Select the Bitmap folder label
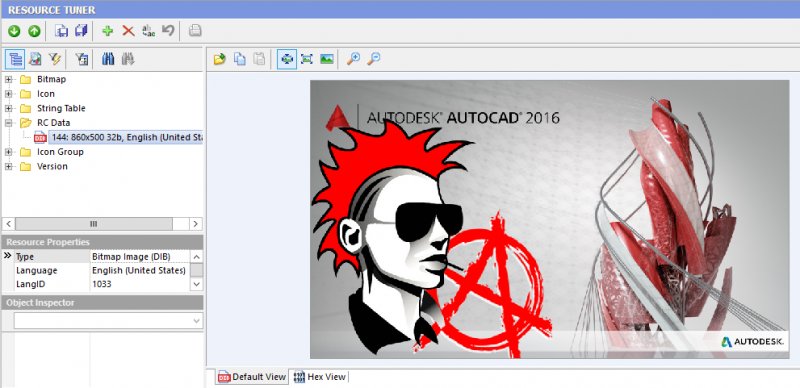 (x=51, y=79)
